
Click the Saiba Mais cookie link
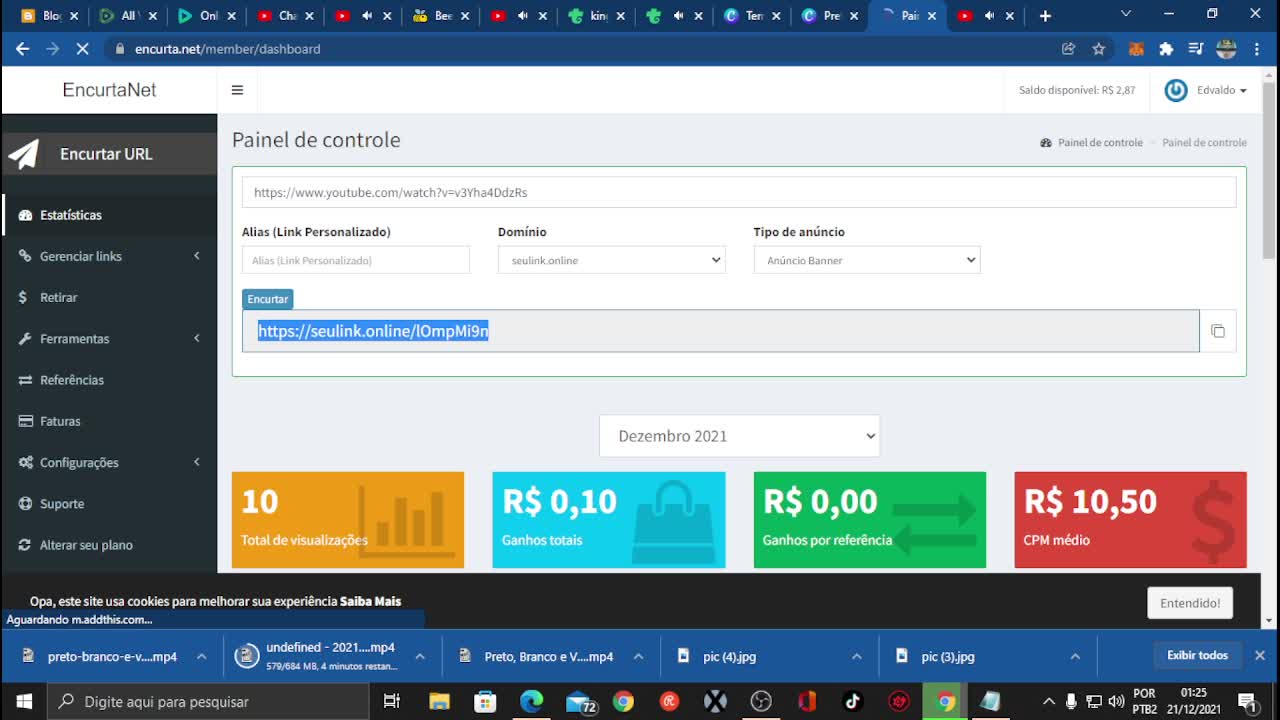(x=370, y=601)
